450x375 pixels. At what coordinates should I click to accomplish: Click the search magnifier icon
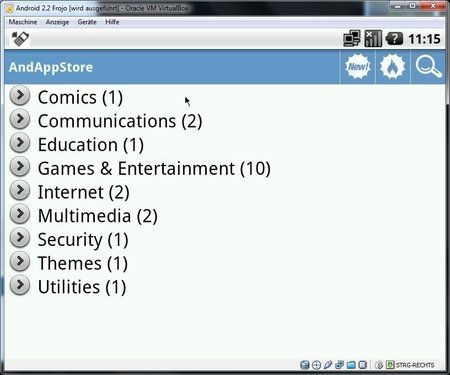(429, 67)
